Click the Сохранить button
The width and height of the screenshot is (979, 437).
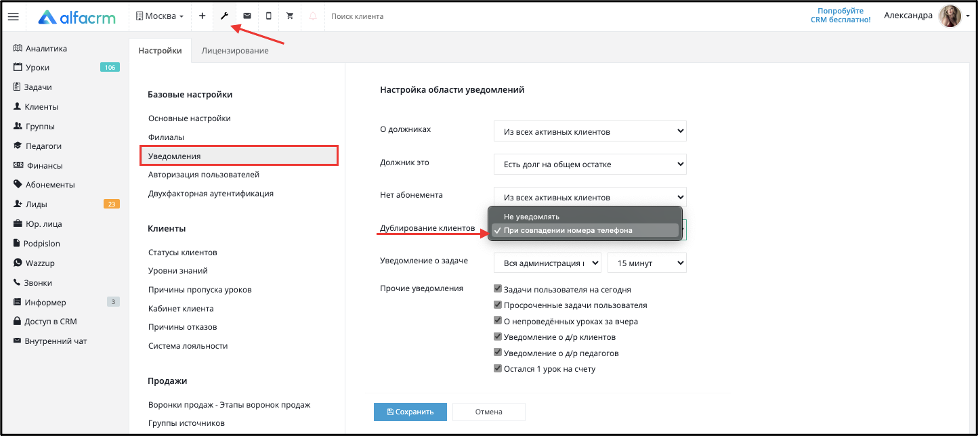point(410,412)
